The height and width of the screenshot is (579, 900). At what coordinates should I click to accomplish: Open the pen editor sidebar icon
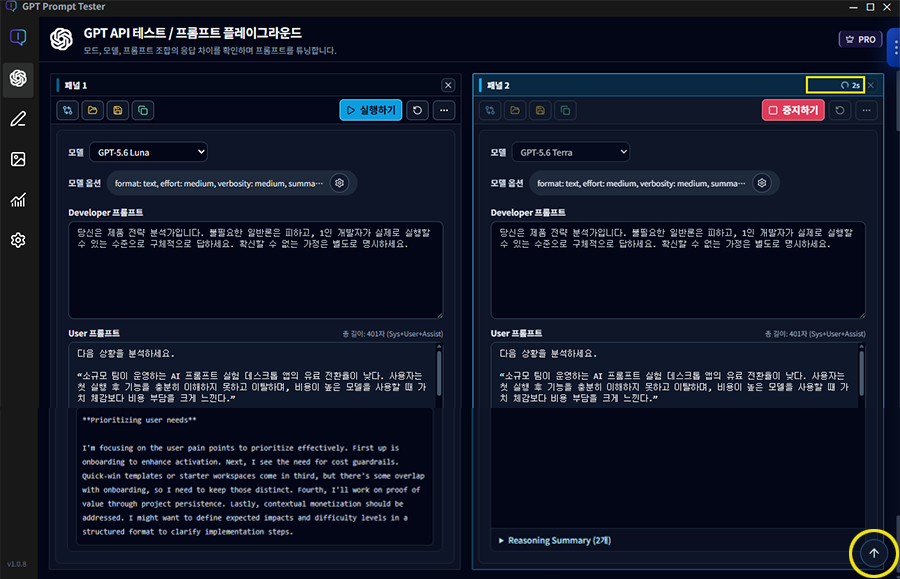pos(18,119)
